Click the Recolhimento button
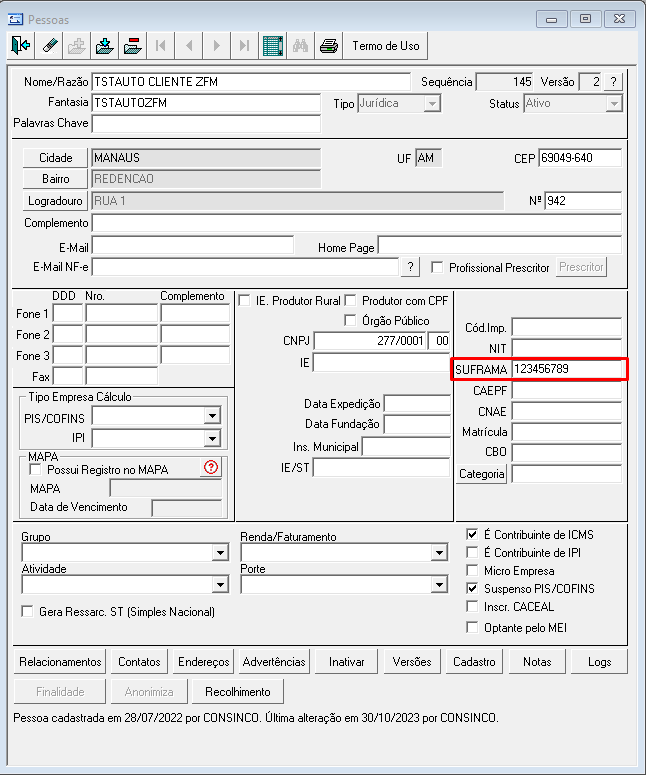Screen dimensions: 646x775 click(238, 691)
